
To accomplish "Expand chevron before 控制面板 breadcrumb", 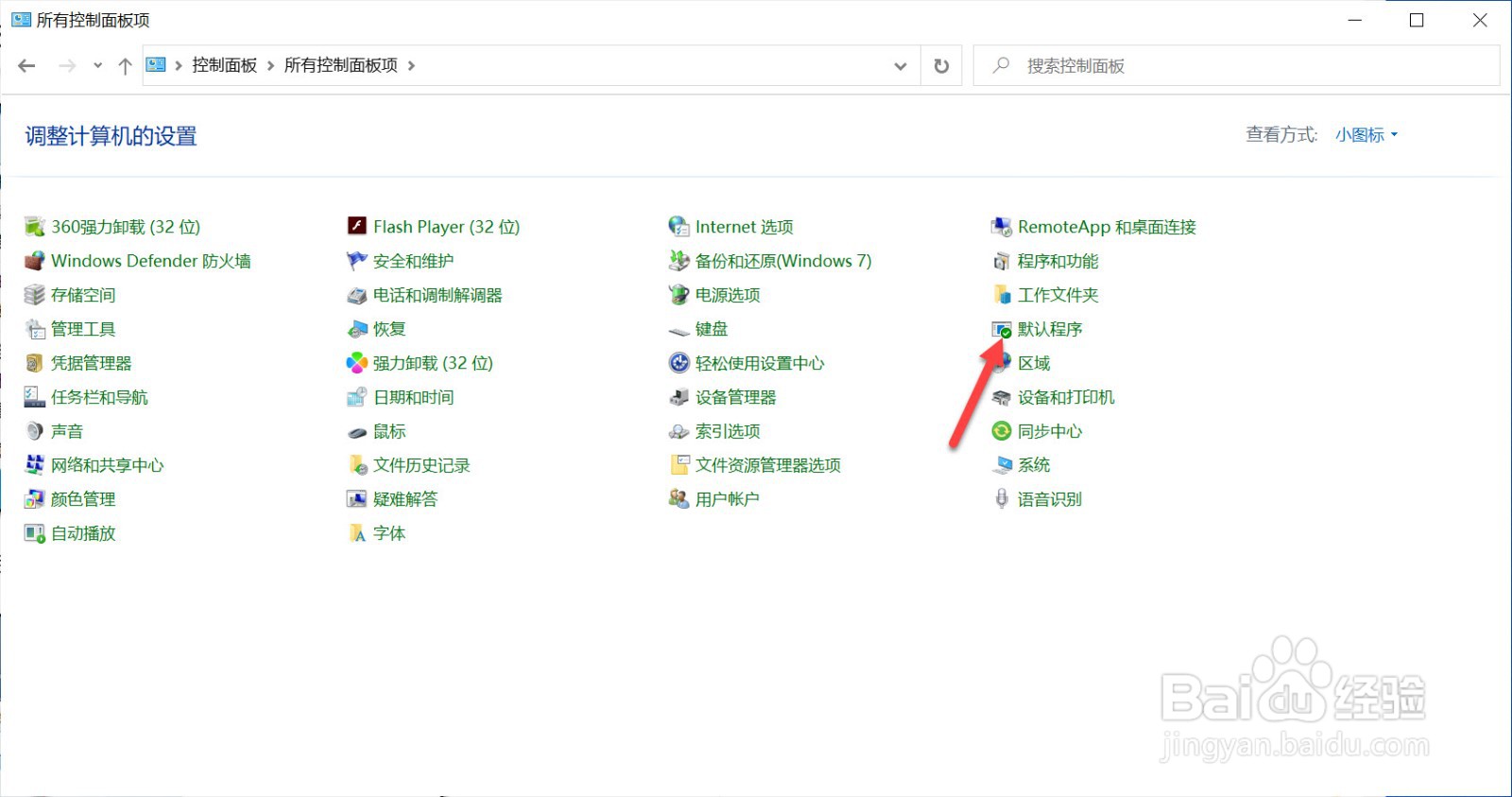I will (179, 65).
